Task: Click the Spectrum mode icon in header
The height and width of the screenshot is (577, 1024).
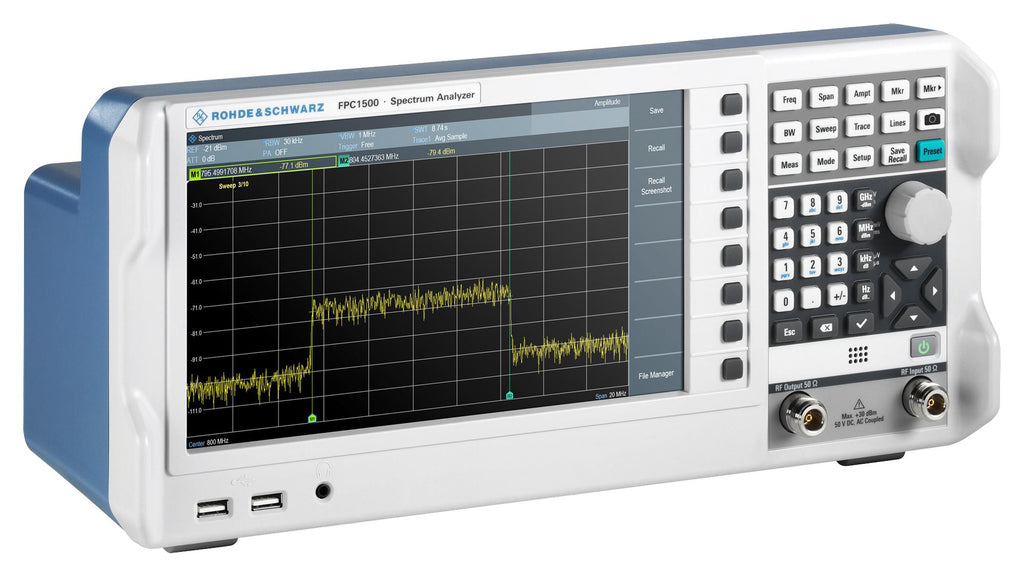Action: pyautogui.click(x=192, y=138)
